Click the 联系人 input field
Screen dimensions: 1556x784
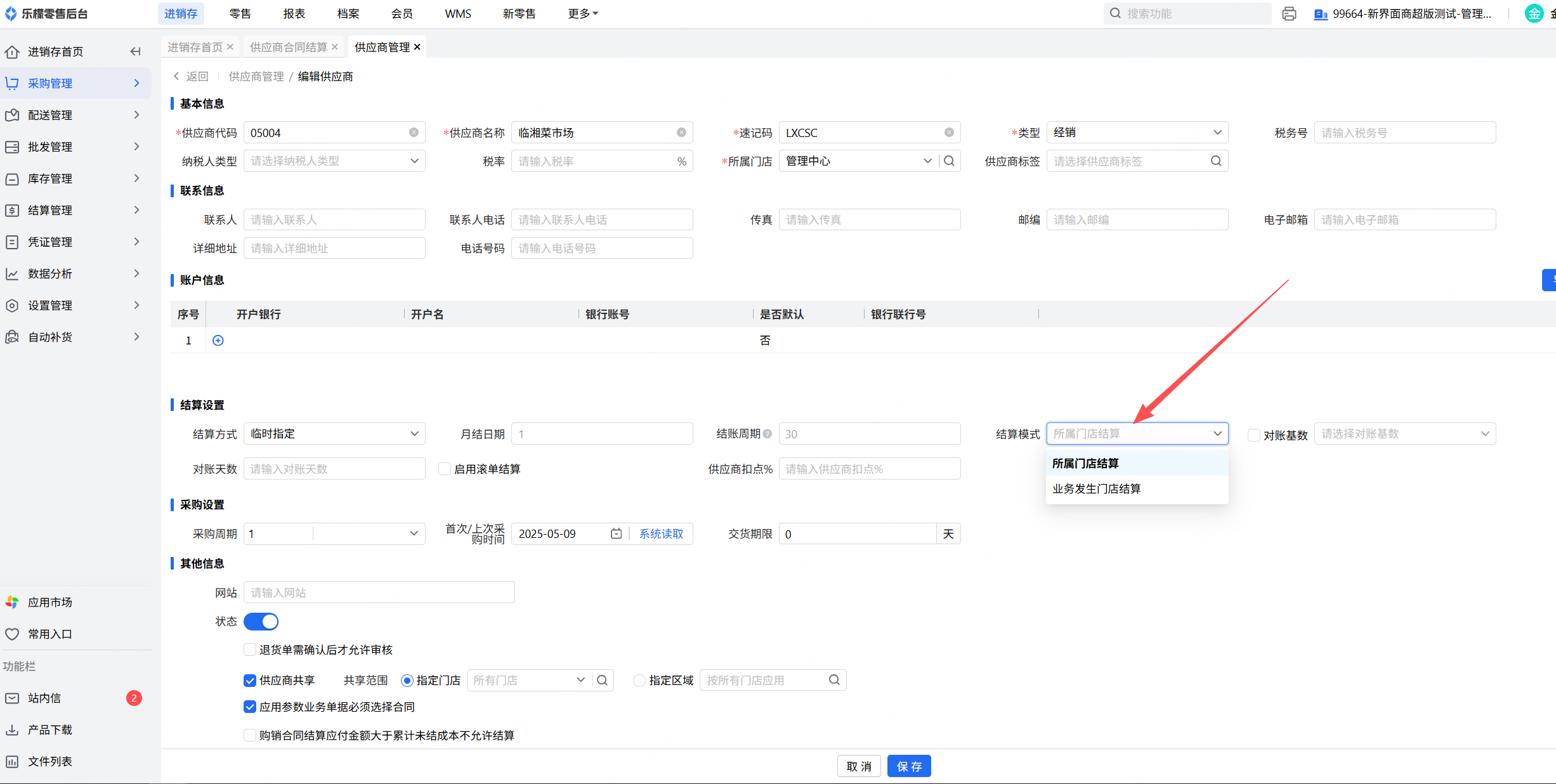coord(334,219)
